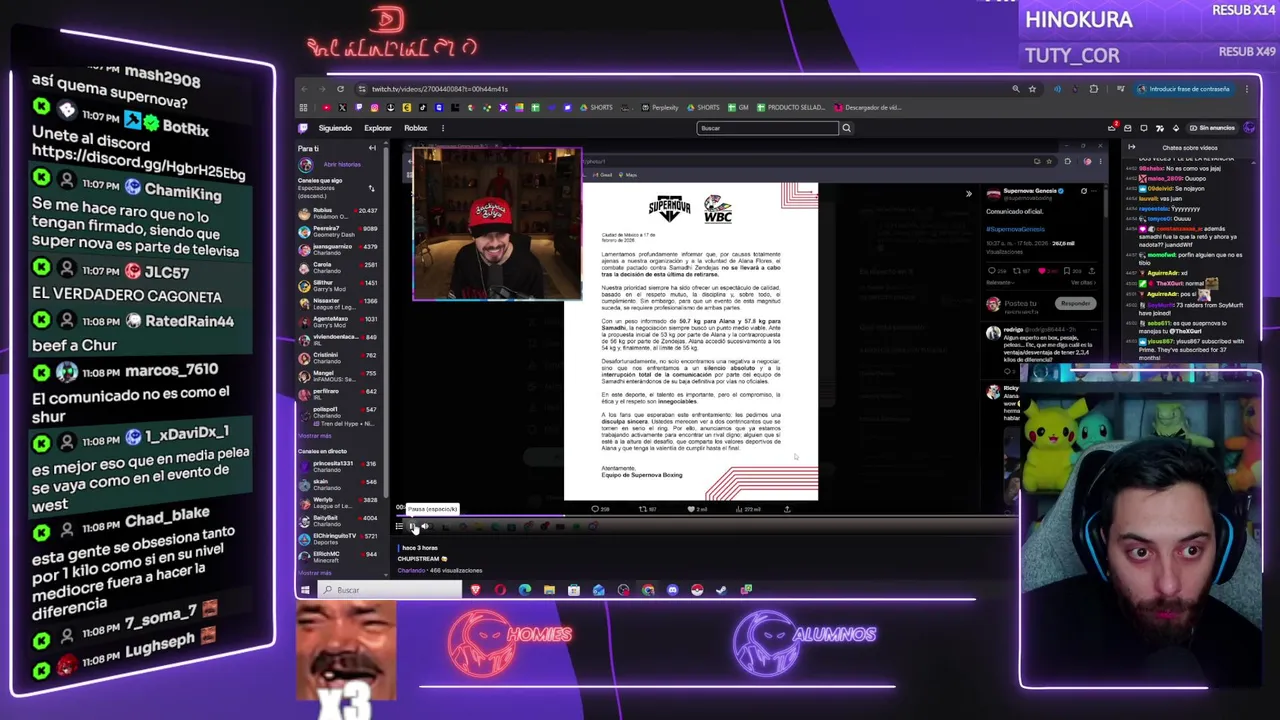Open ElChiringuitoTV channel in sidebar
This screenshot has height=720, width=1280.
[x=338, y=538]
